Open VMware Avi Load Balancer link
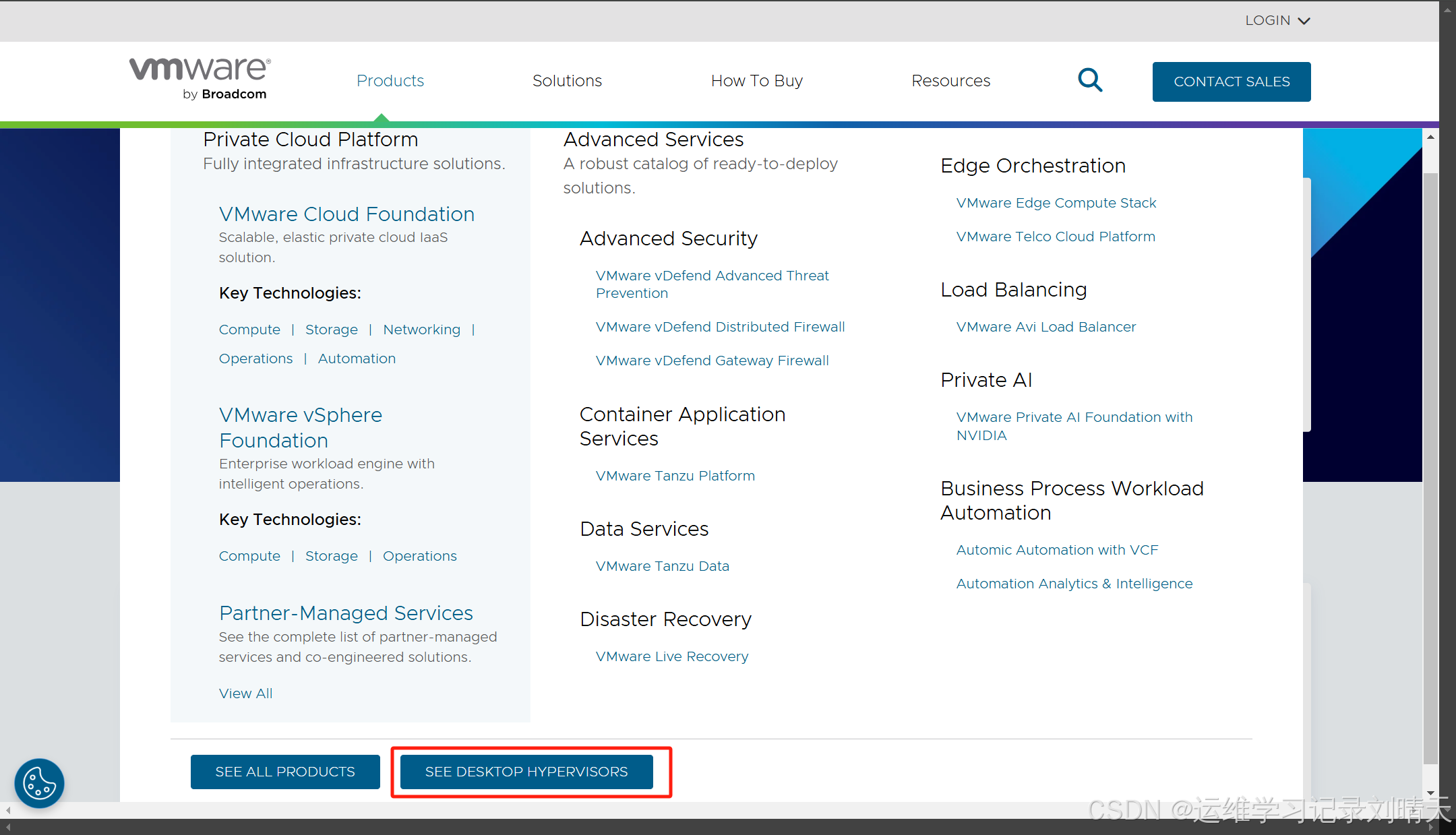Screen dimensions: 1456x835 tap(1045, 327)
